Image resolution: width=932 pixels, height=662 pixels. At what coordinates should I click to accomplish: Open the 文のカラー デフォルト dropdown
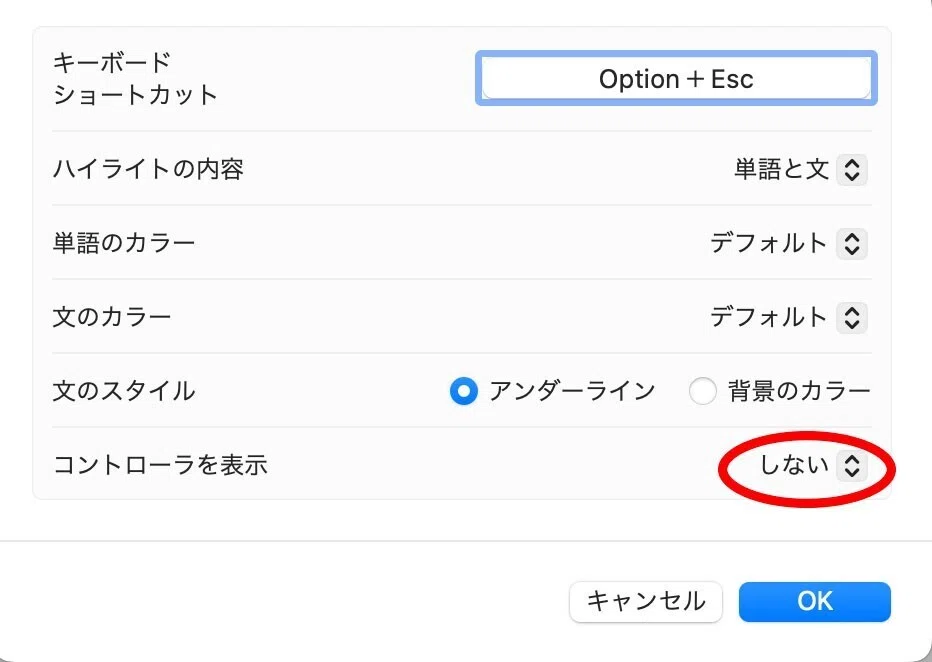click(788, 317)
